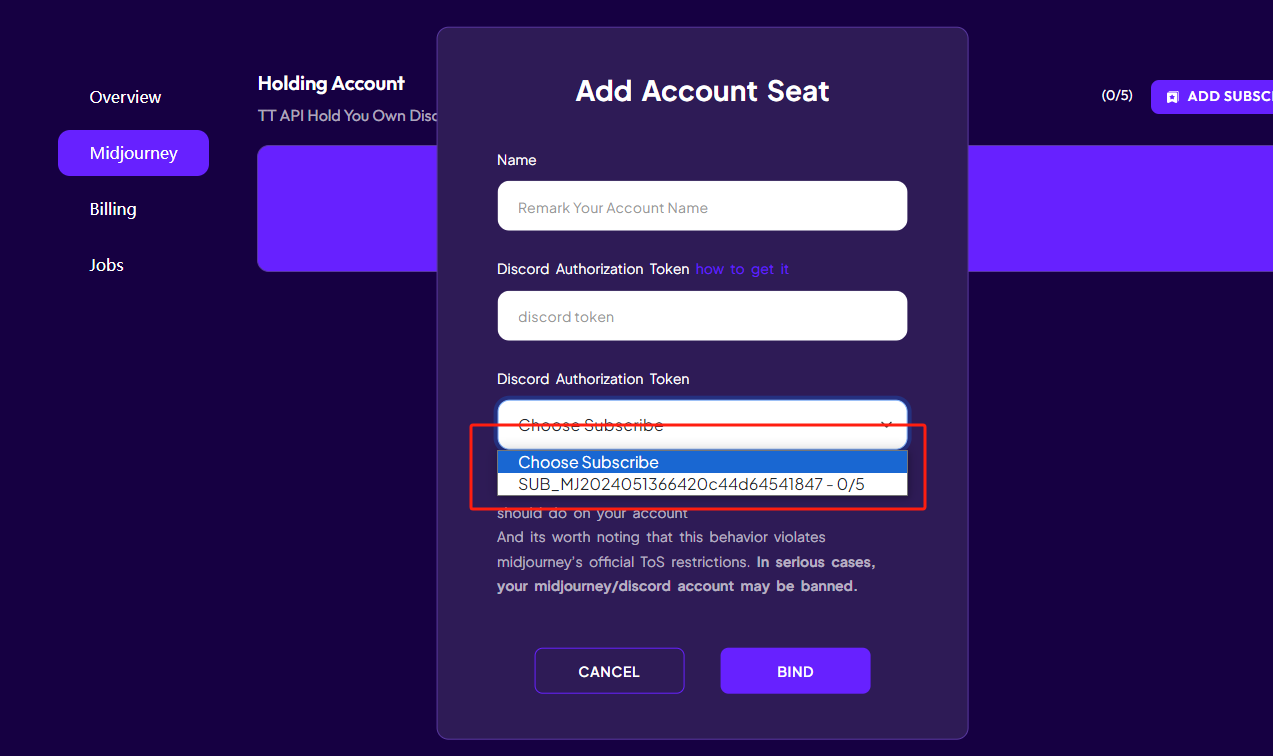Click the (0/5) seat counter

1117,95
